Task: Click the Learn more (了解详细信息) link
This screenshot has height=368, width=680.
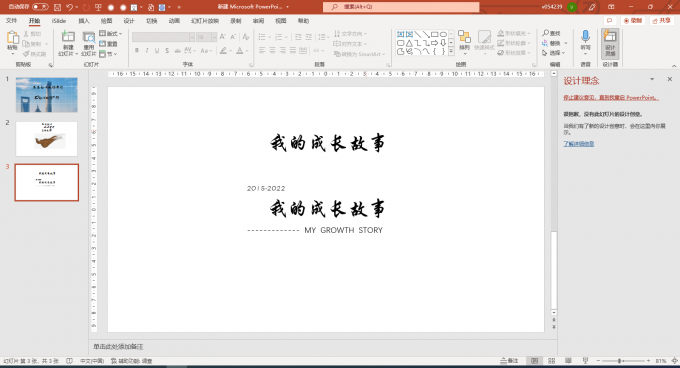Action: (579, 144)
